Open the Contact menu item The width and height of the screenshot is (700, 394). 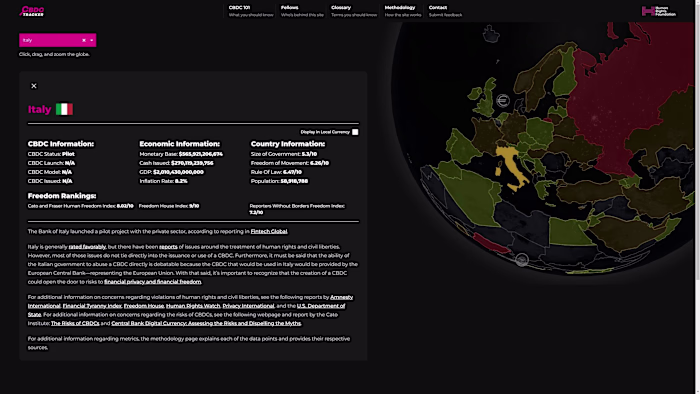coord(446,11)
